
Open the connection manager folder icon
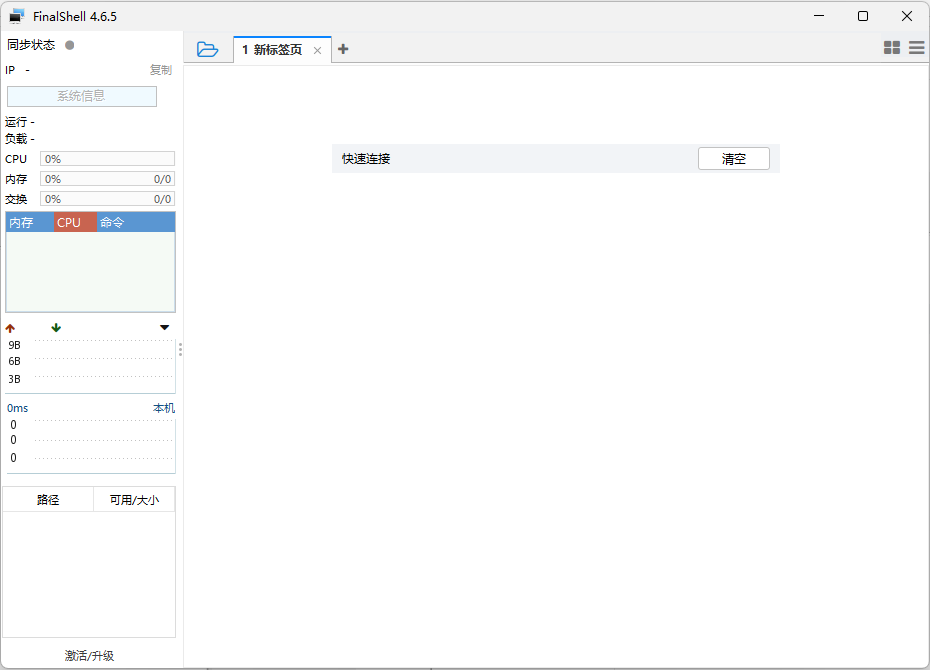[207, 49]
